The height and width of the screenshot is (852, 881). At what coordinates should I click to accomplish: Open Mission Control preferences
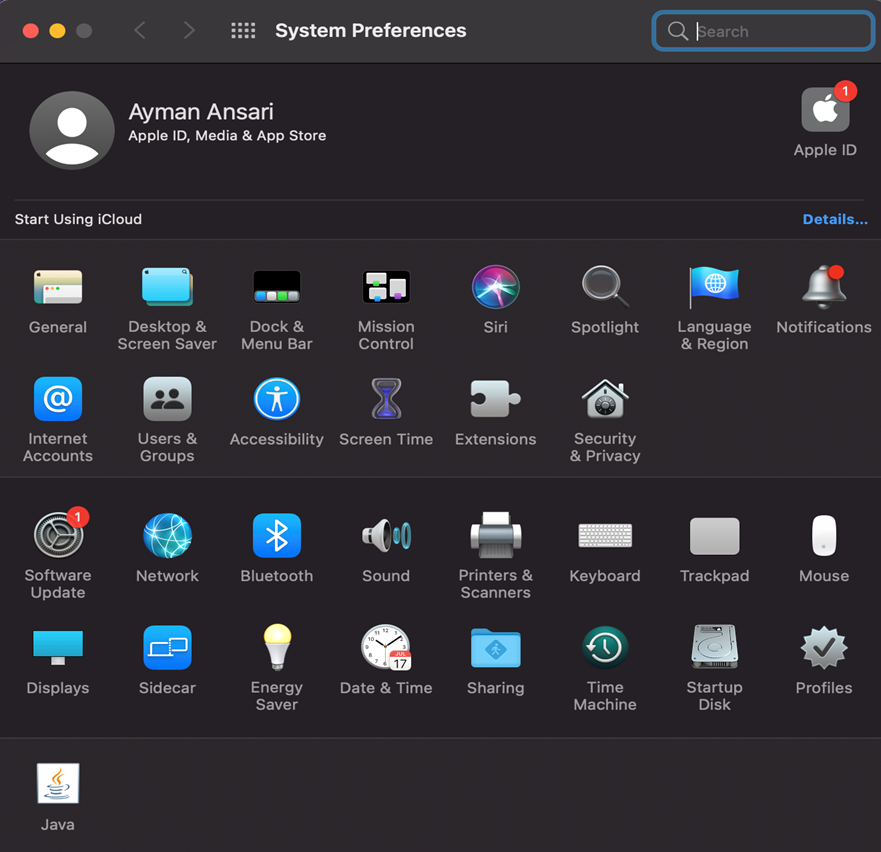[x=386, y=288]
